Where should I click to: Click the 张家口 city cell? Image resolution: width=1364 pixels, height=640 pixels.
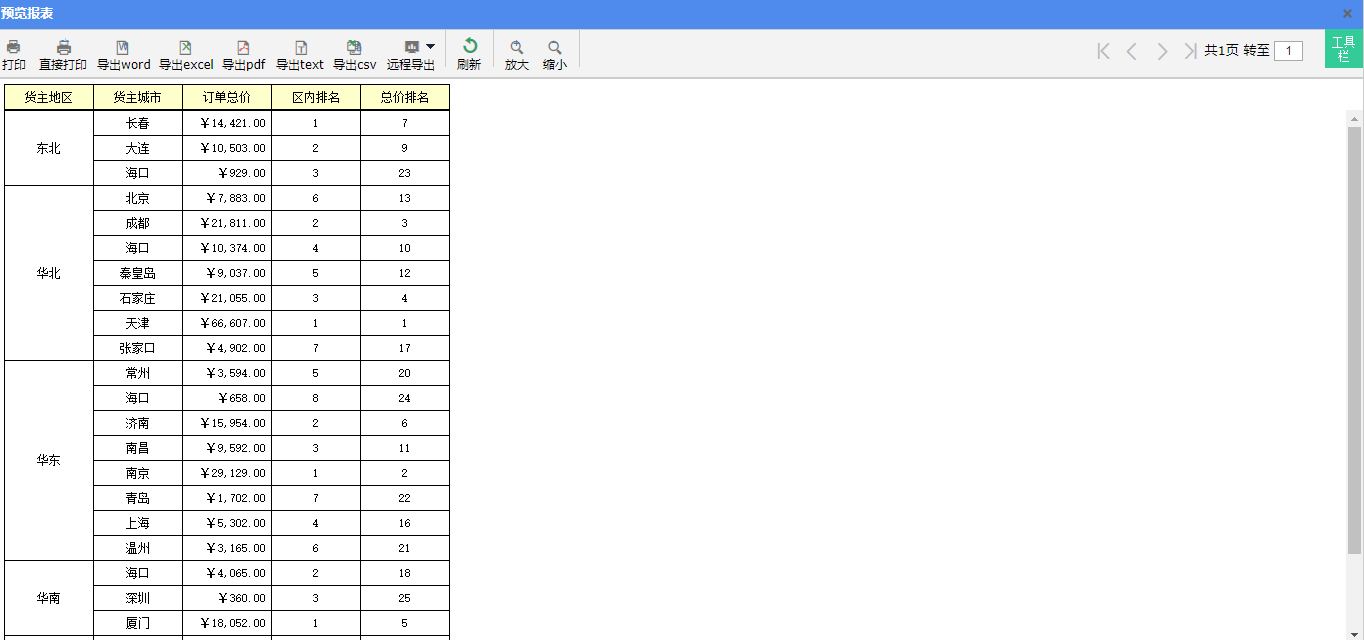pos(138,348)
